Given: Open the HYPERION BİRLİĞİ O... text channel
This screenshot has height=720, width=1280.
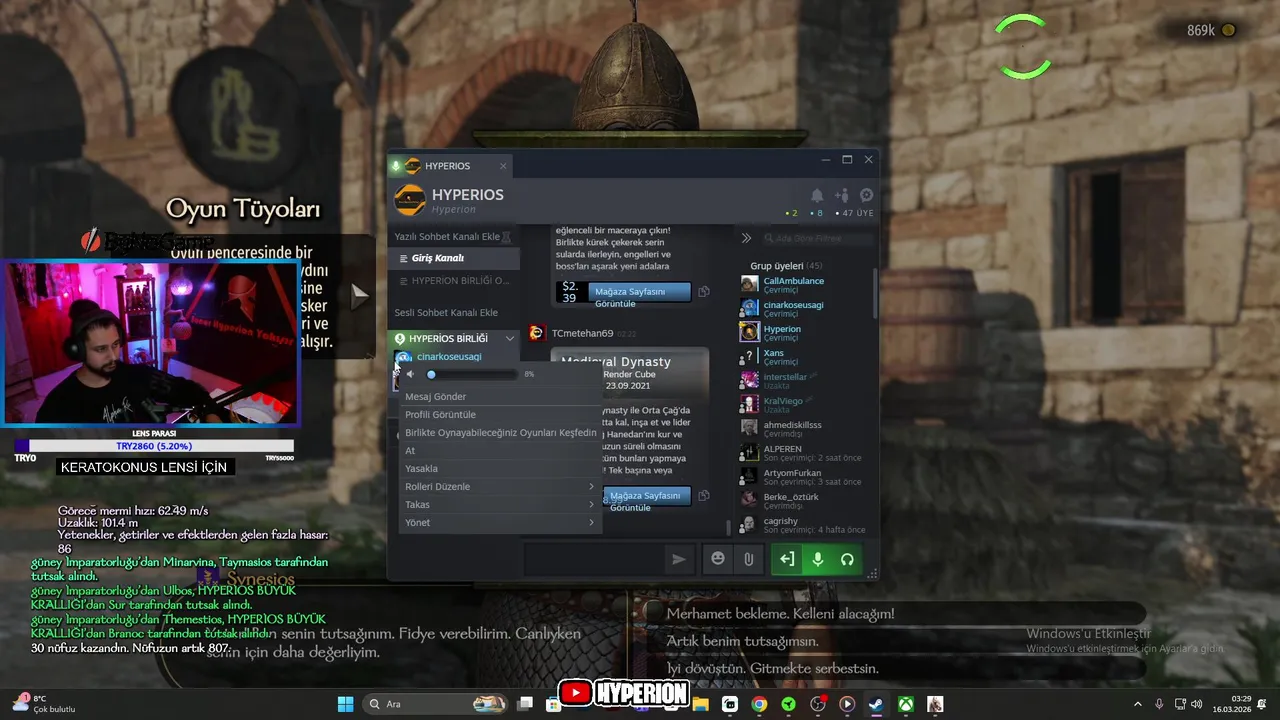Looking at the screenshot, I should 454,281.
